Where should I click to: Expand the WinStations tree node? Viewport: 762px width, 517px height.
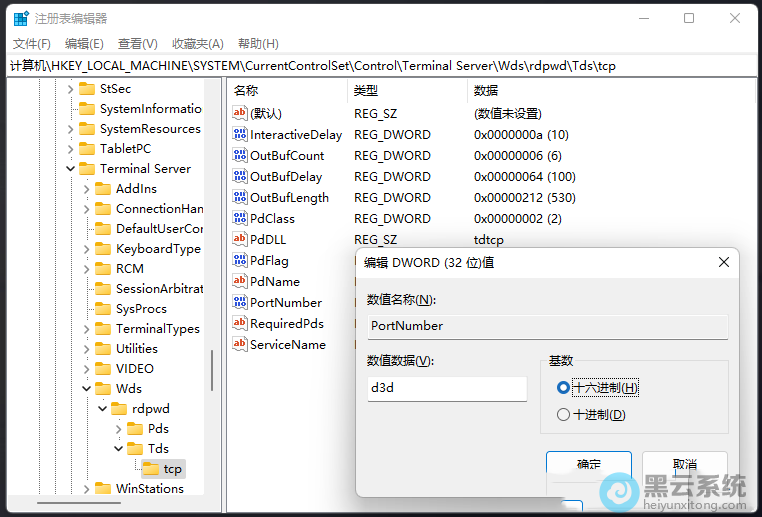point(86,489)
